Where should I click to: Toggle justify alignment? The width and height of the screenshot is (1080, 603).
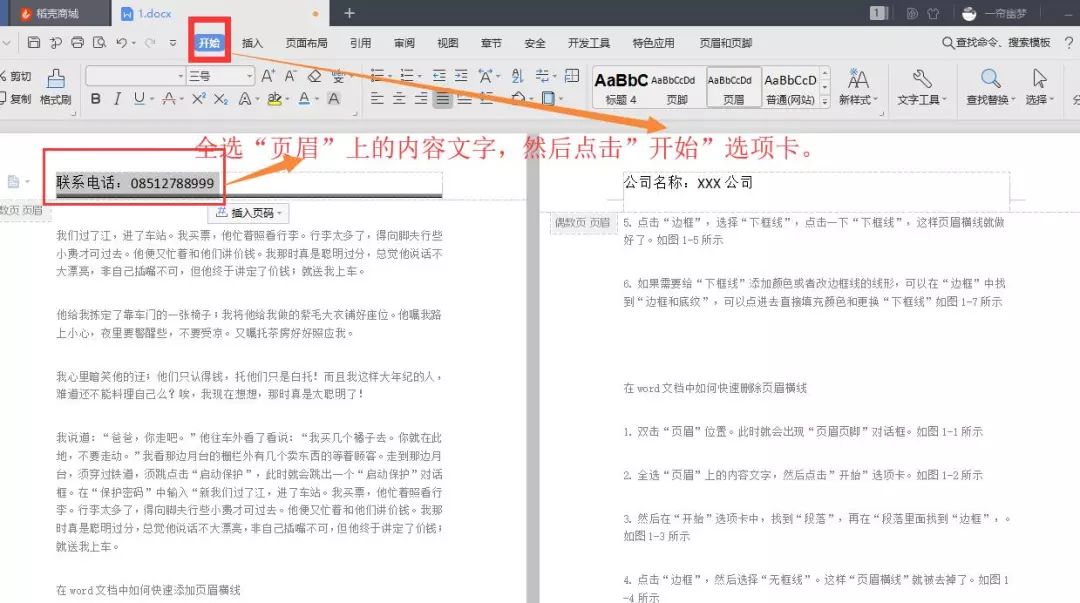442,99
